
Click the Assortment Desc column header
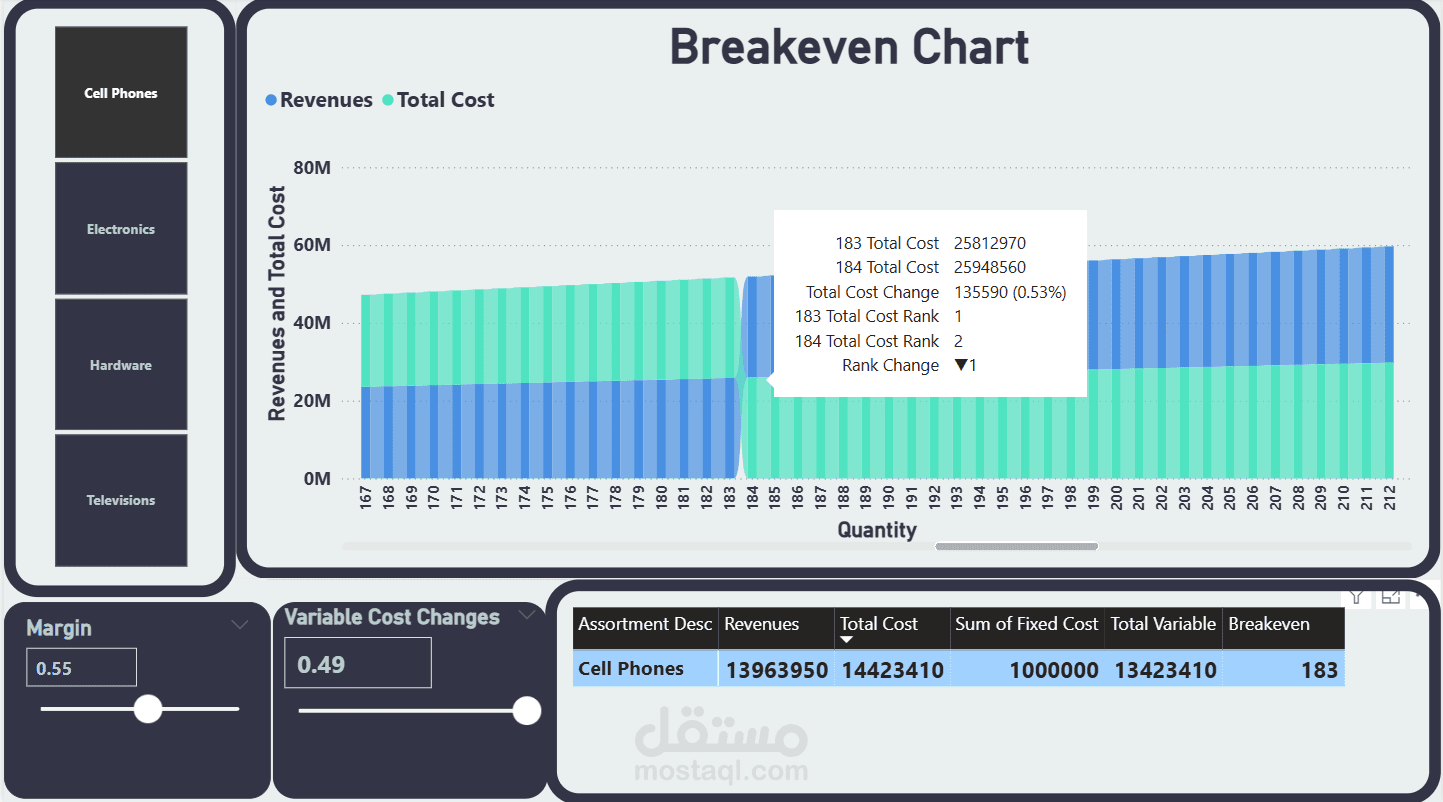click(x=645, y=624)
